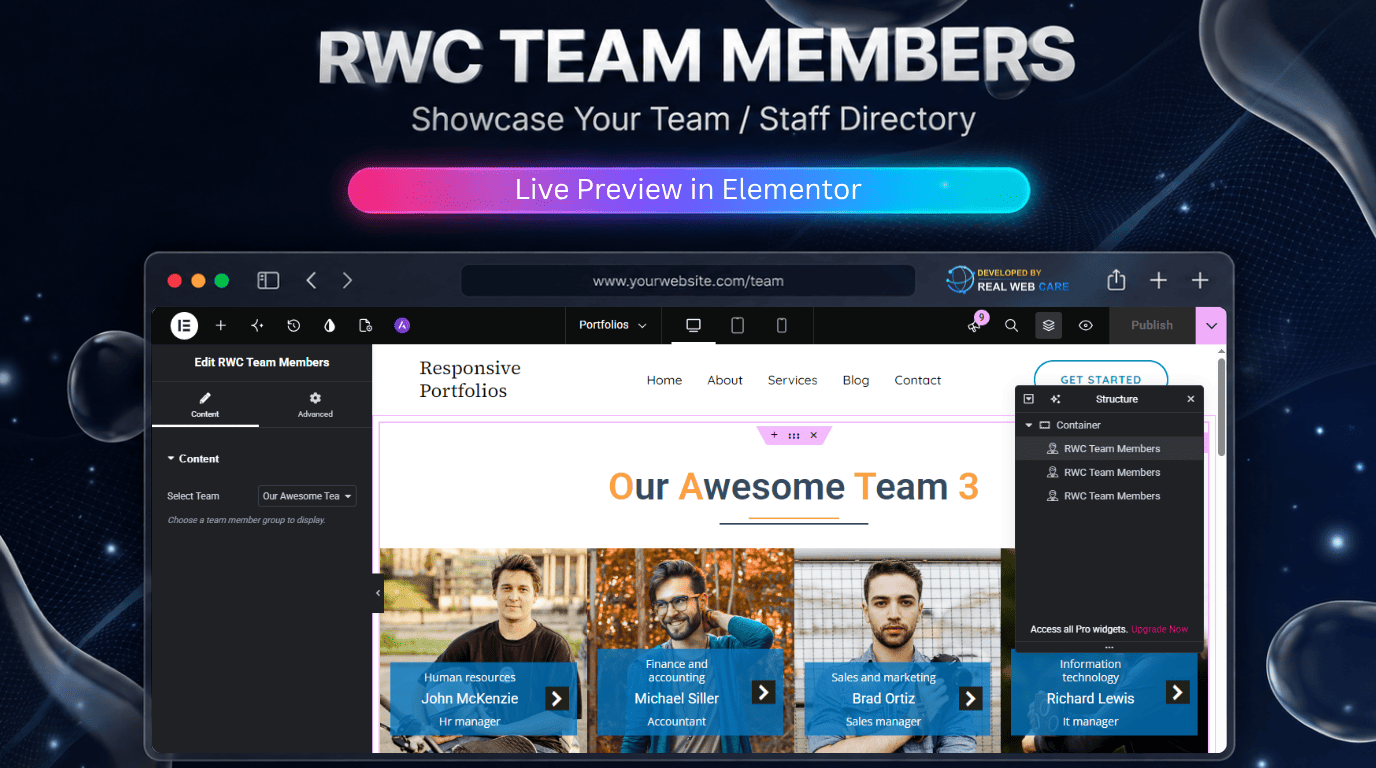Open Structure panel collapse-all dropdown icon
1376x768 pixels.
1029,399
